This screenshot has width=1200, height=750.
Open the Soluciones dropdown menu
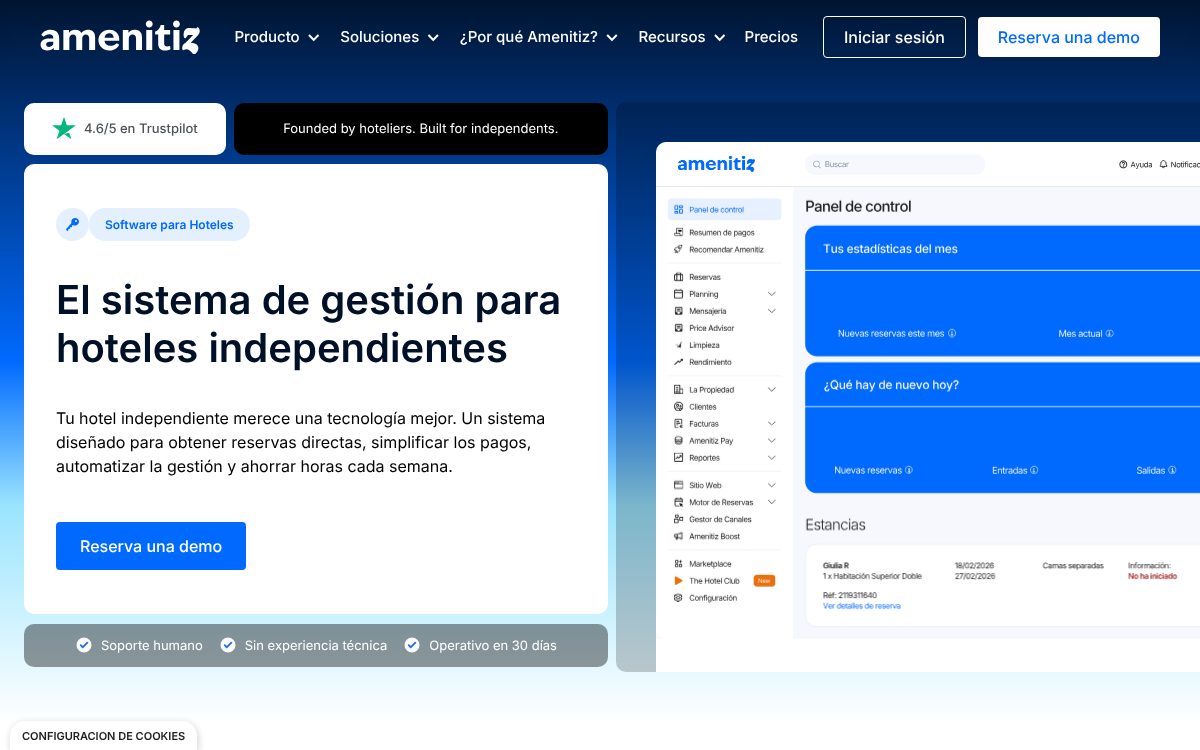click(x=390, y=37)
